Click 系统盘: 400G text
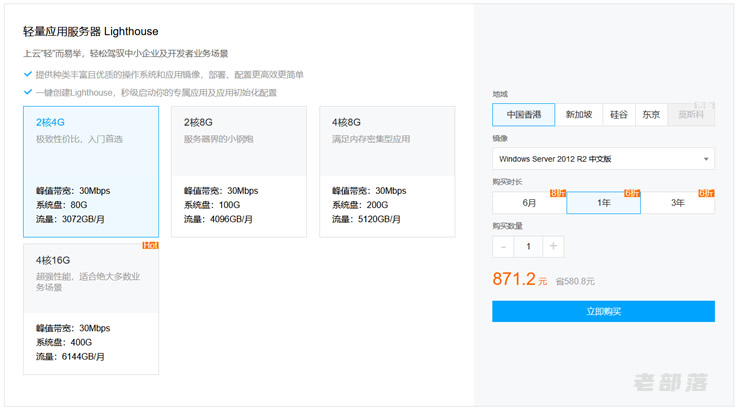 pyautogui.click(x=64, y=342)
